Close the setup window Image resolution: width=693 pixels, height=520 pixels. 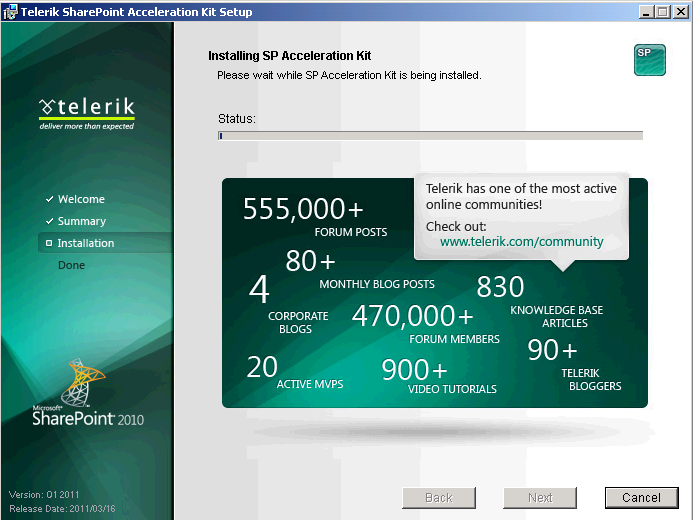pos(681,12)
